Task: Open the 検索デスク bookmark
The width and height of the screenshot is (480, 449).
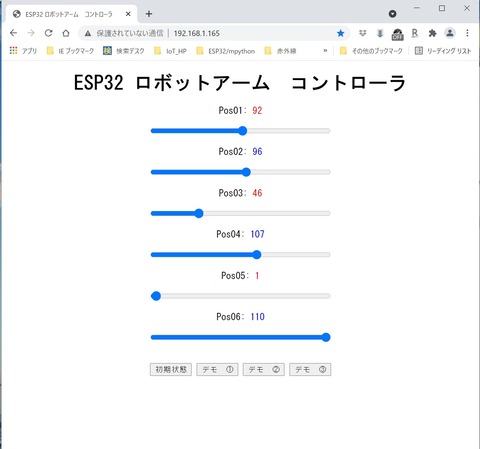Action: (x=124, y=51)
